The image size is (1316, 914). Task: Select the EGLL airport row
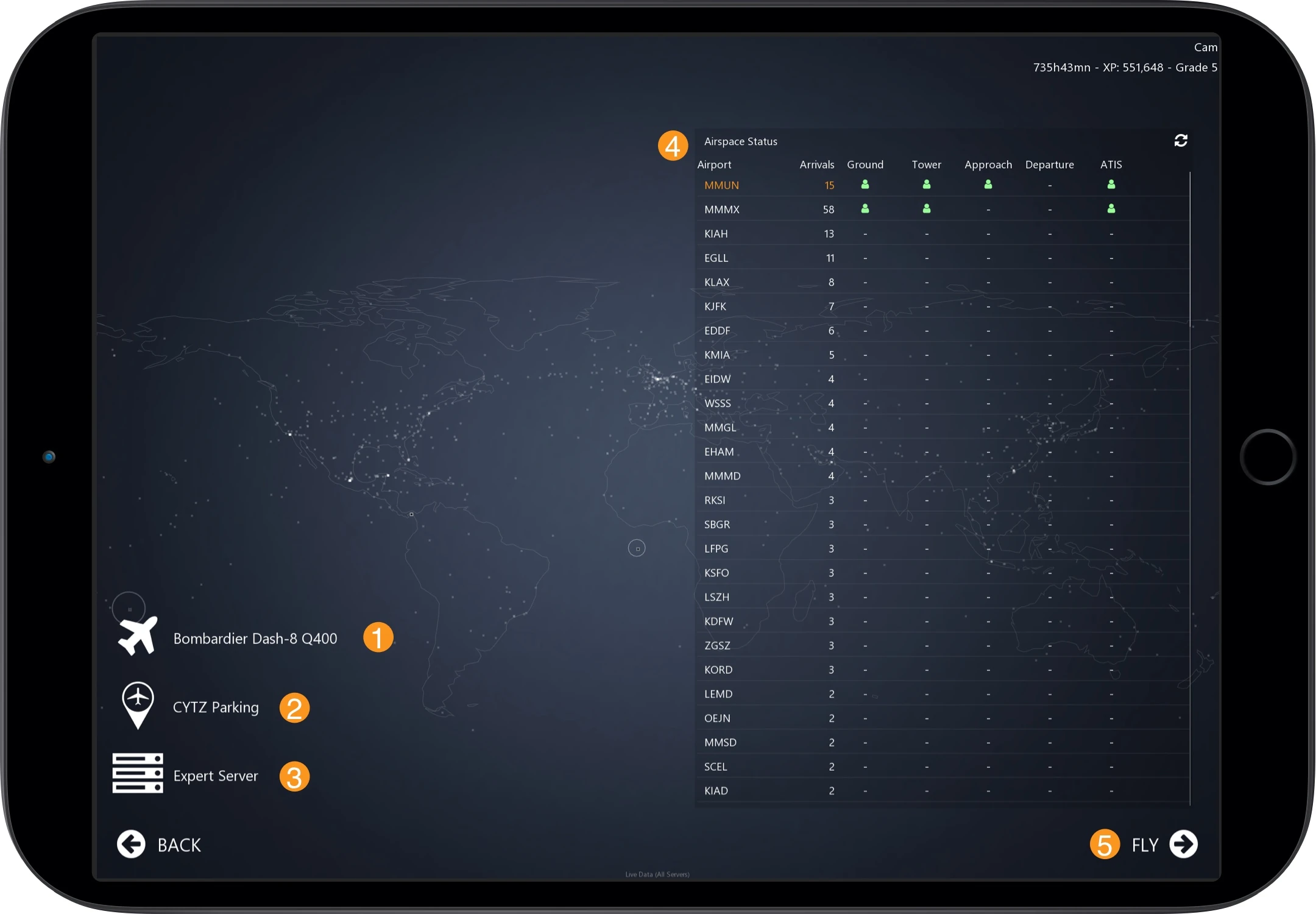pyautogui.click(x=716, y=258)
